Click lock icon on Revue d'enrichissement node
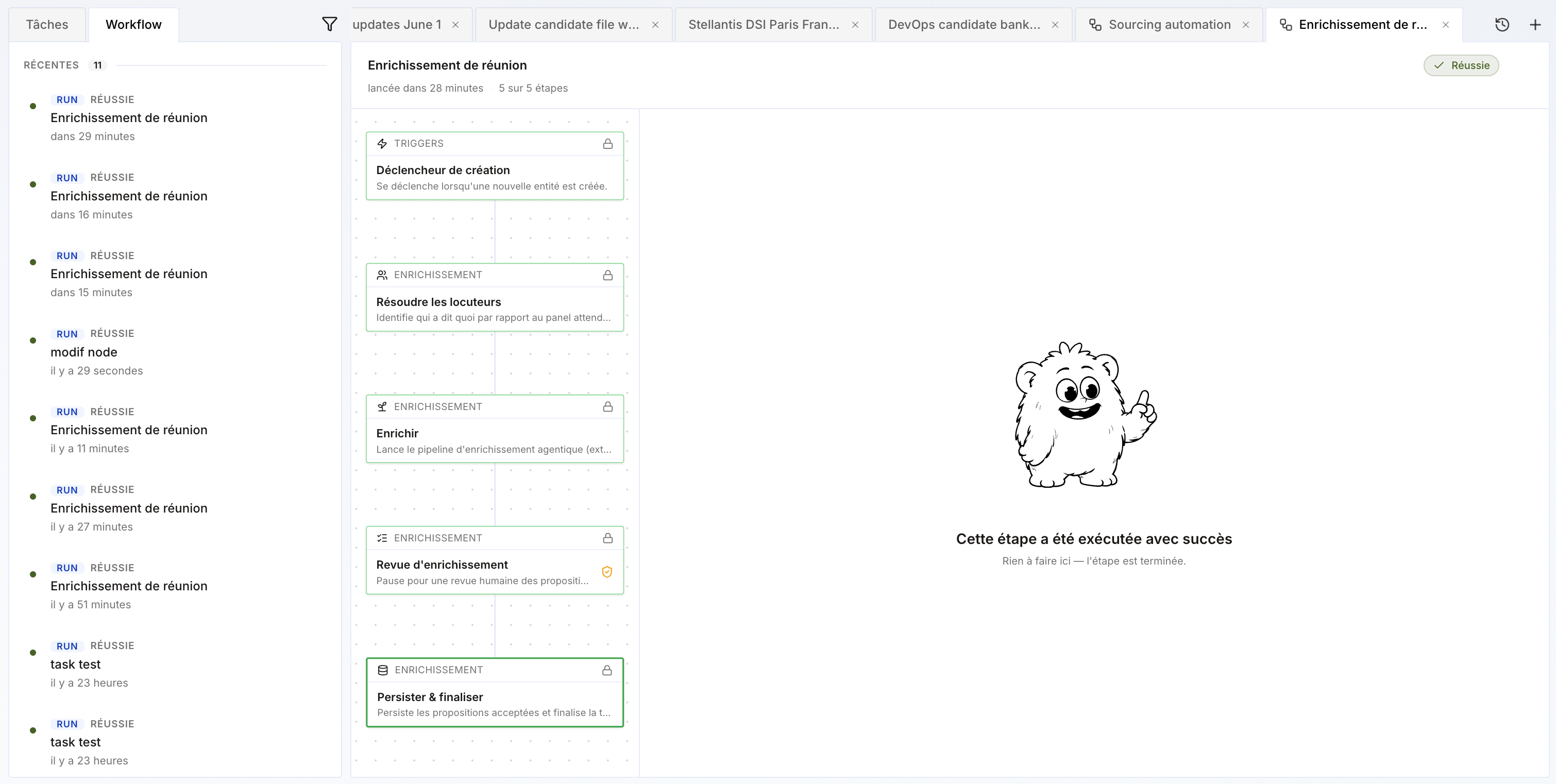 point(607,538)
